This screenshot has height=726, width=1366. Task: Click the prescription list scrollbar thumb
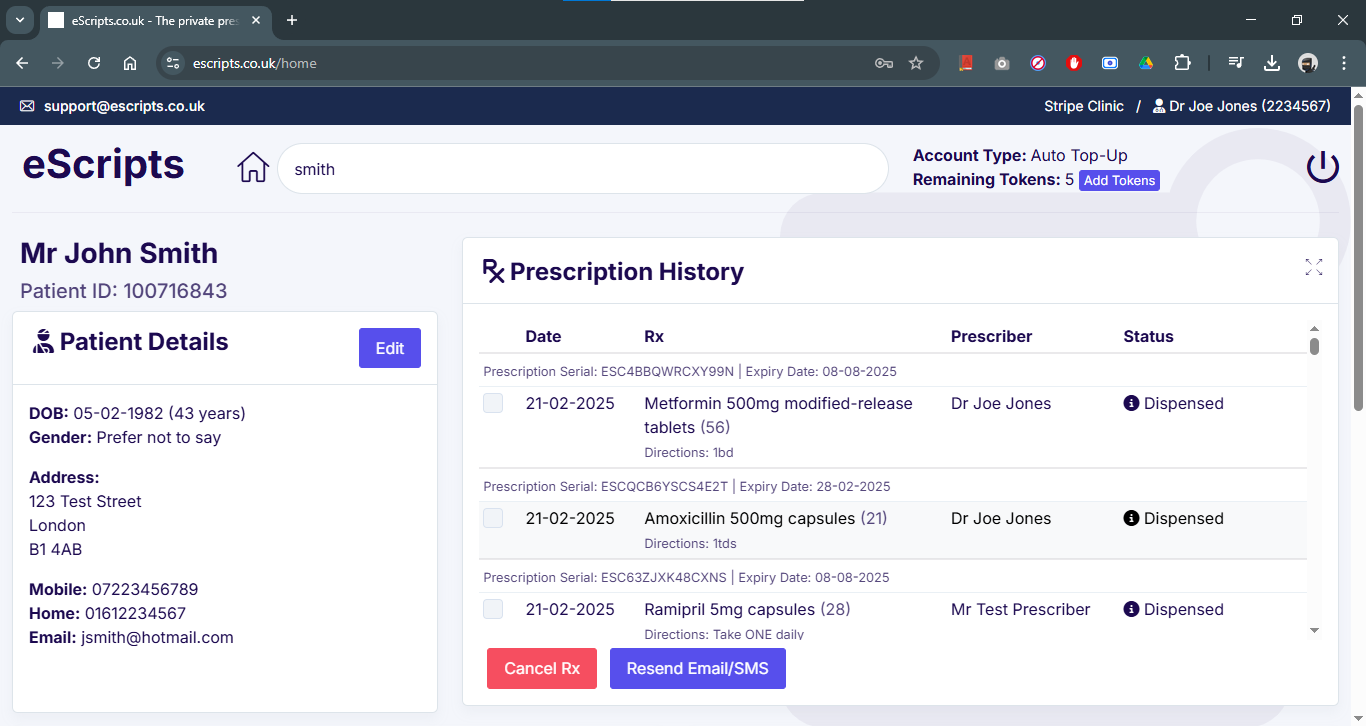pos(1314,346)
